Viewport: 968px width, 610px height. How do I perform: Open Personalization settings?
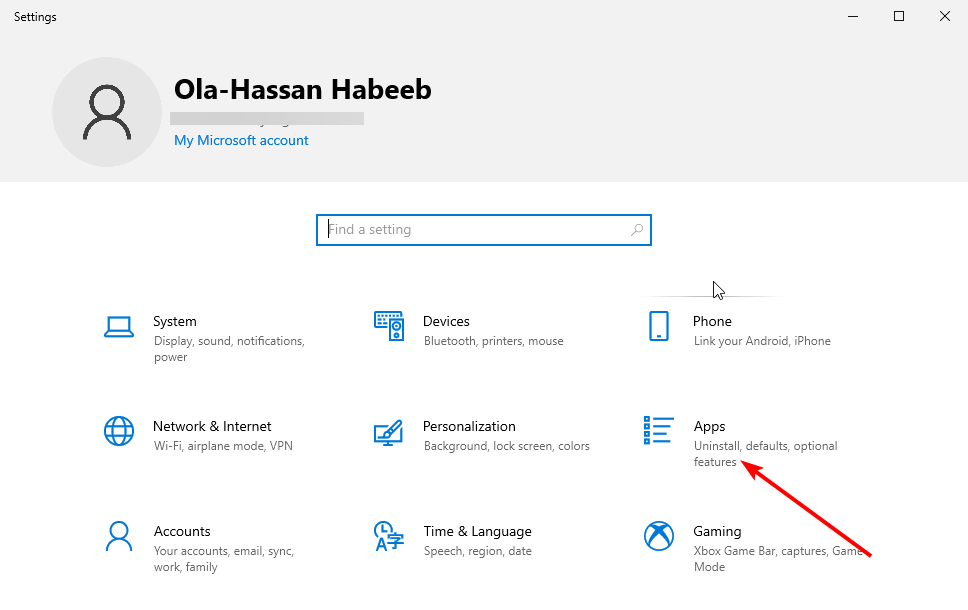pyautogui.click(x=469, y=426)
